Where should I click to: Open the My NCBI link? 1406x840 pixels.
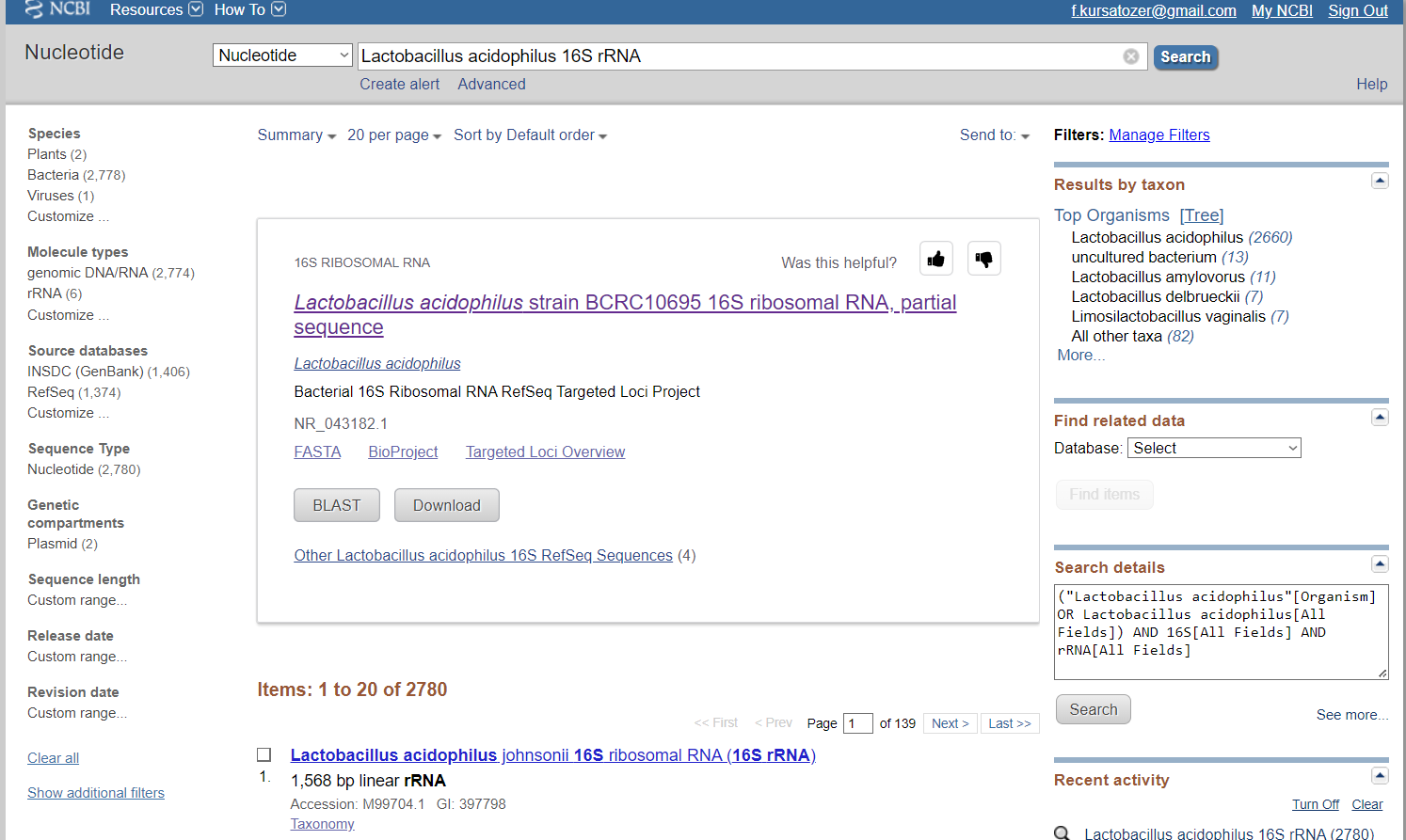[1282, 10]
